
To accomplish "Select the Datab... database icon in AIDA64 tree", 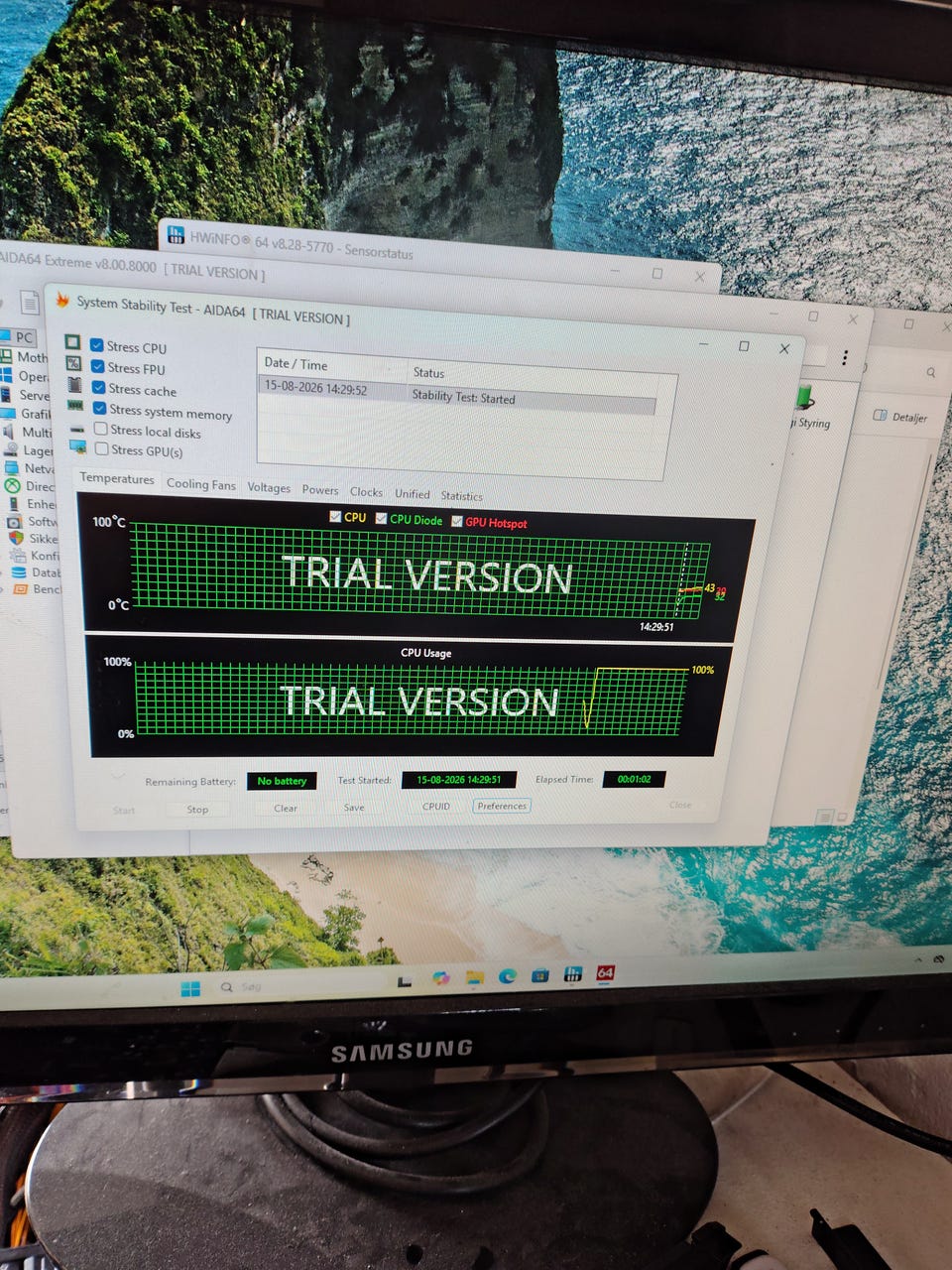I will (18, 572).
